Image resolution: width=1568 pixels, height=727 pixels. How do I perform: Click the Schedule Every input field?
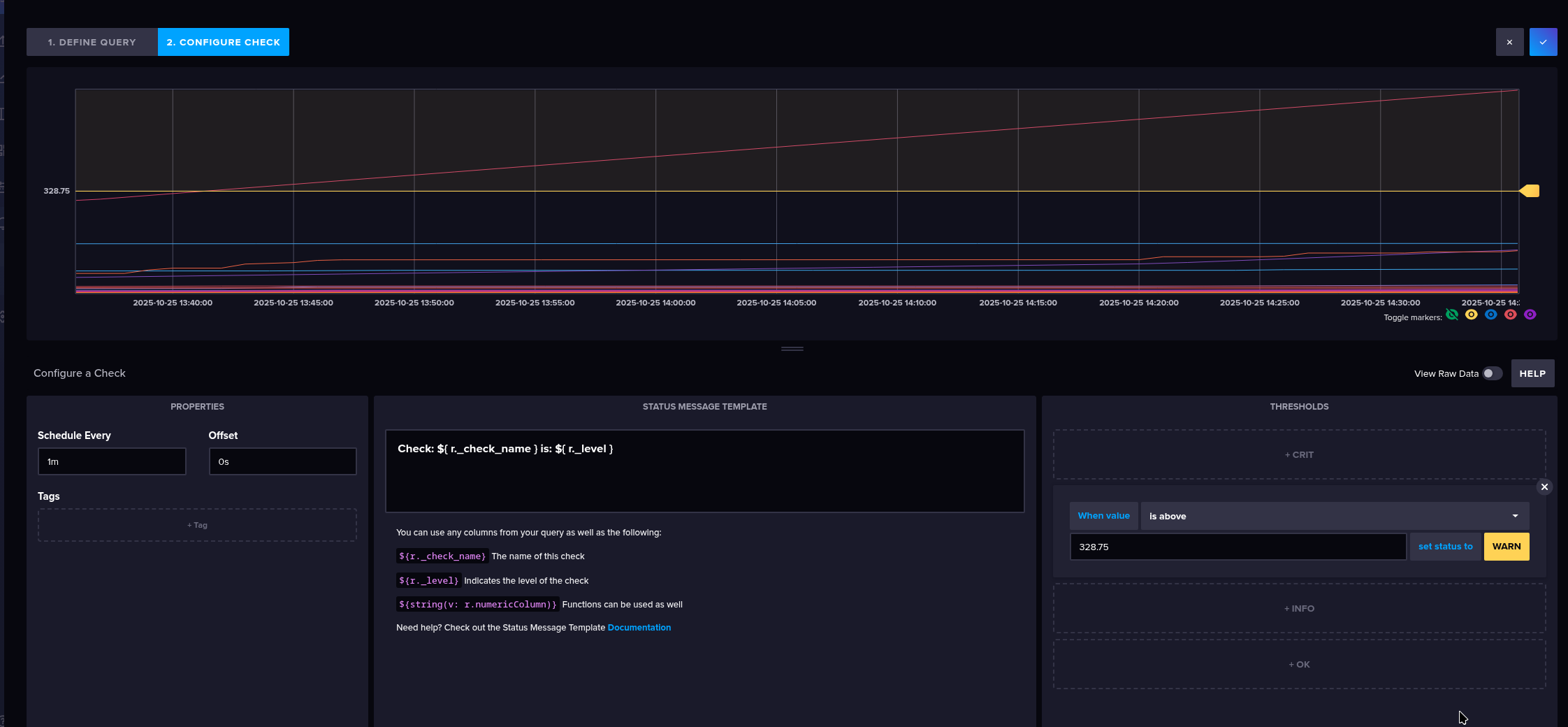coord(112,461)
